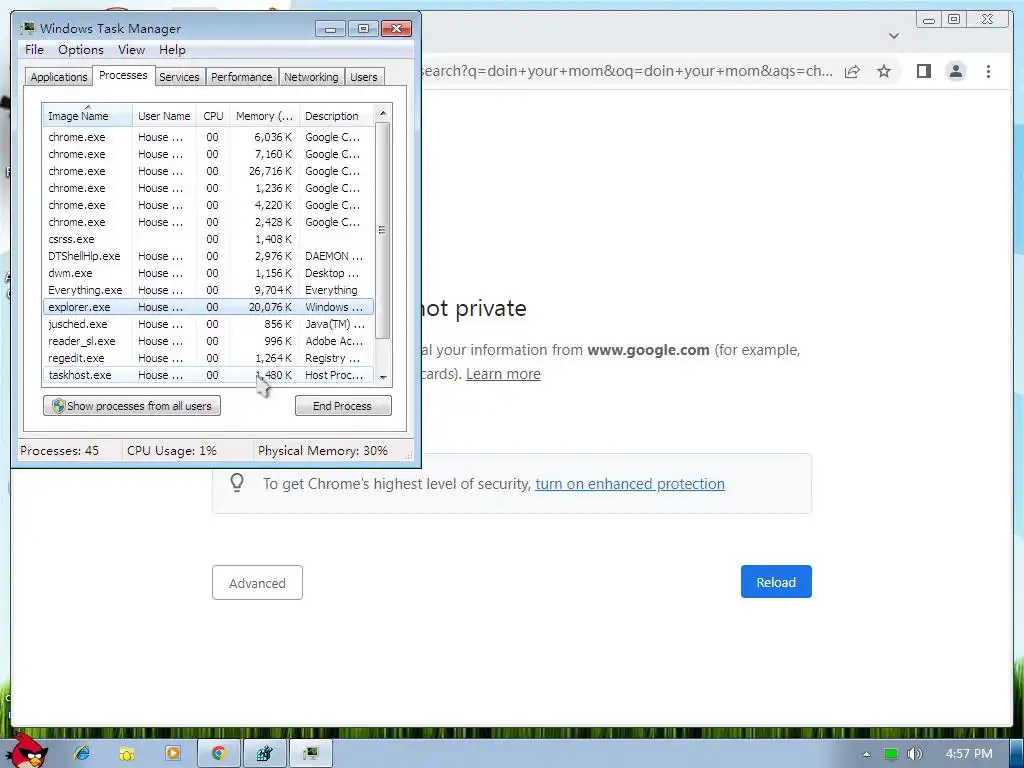This screenshot has width=1024, height=768.
Task: Select the csrss.exe process
Action: click(x=208, y=239)
